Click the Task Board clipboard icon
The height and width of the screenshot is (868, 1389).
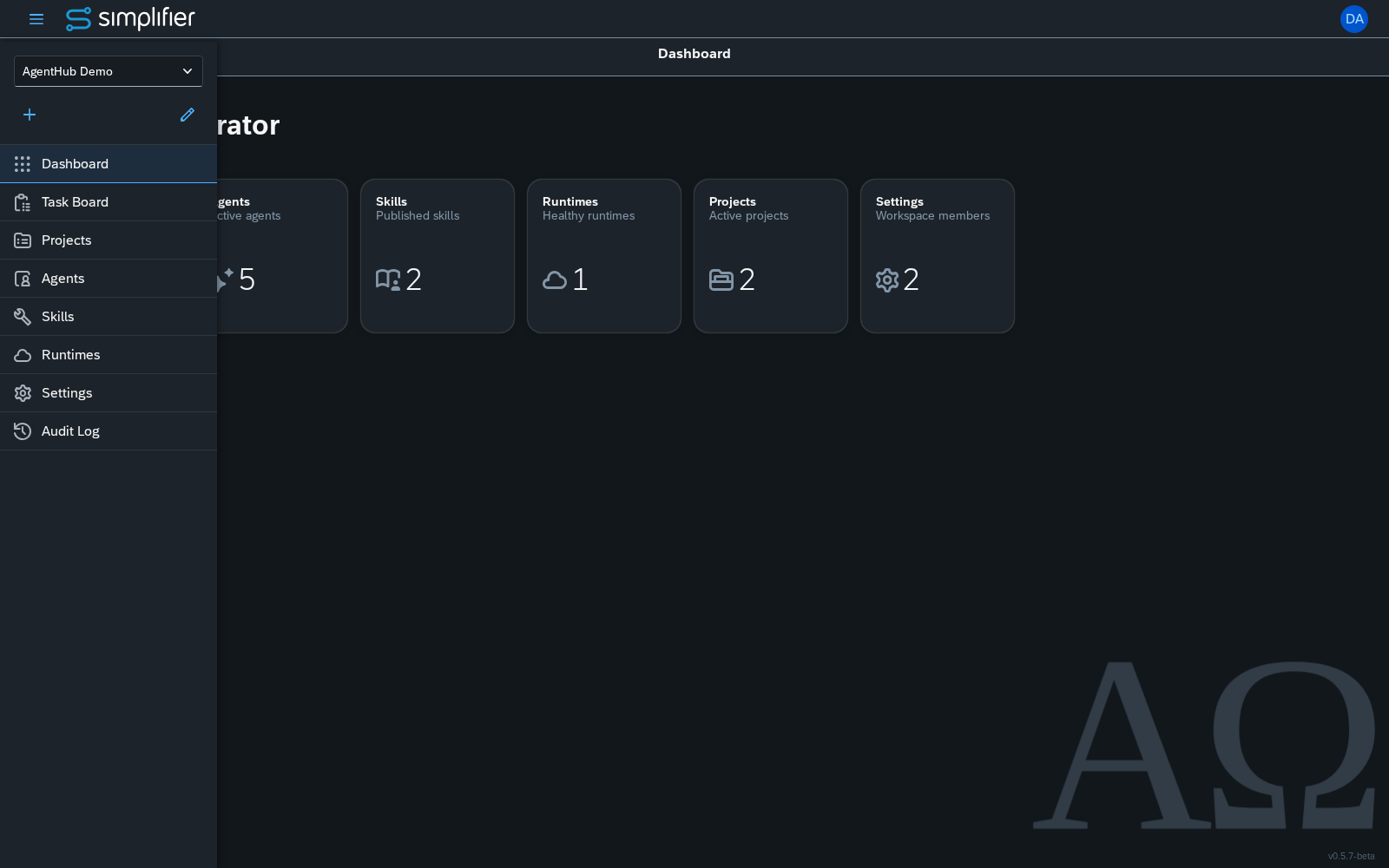(23, 202)
